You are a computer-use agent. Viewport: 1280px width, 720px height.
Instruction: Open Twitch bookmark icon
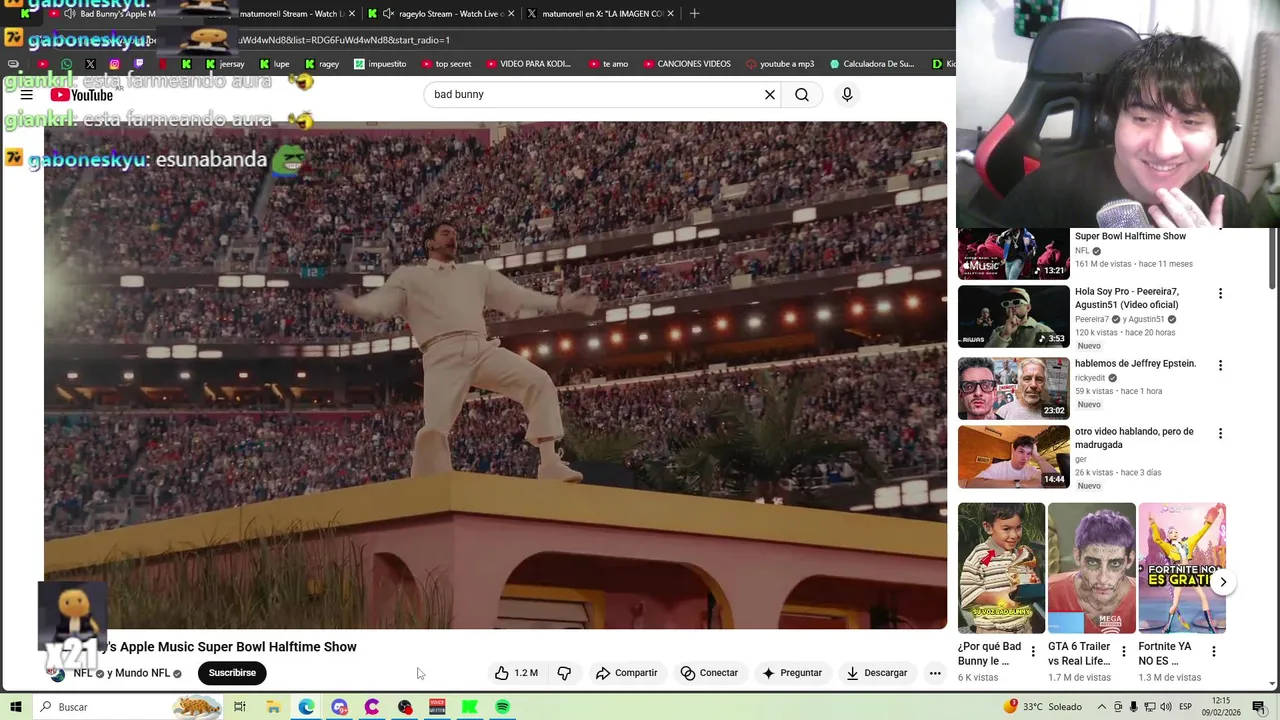(x=138, y=64)
